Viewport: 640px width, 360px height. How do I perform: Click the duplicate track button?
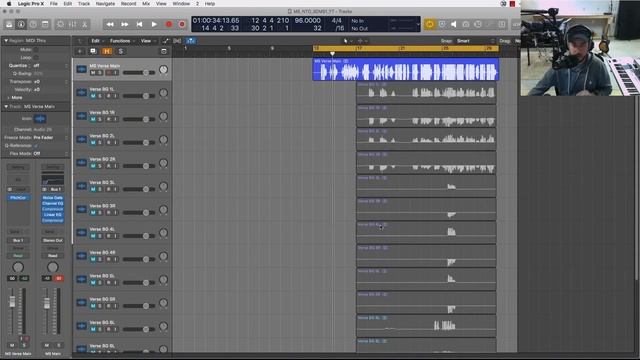click(93, 51)
